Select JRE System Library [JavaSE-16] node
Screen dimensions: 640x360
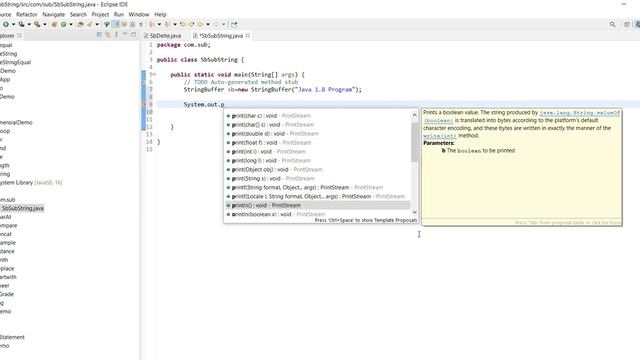(x=31, y=182)
